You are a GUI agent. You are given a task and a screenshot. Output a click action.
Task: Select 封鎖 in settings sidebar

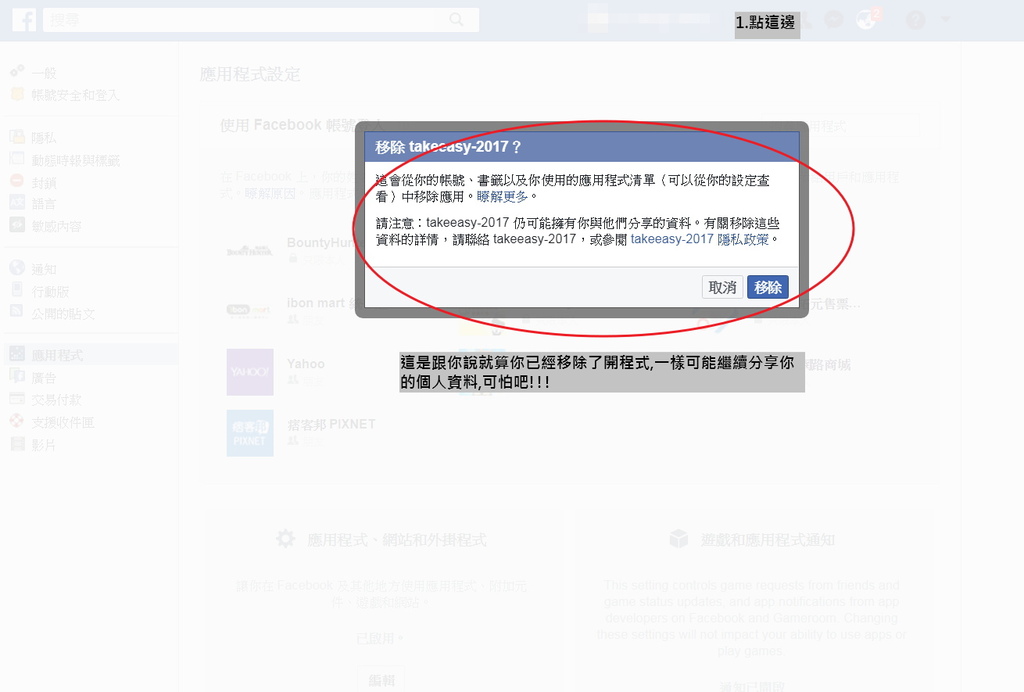(x=44, y=183)
